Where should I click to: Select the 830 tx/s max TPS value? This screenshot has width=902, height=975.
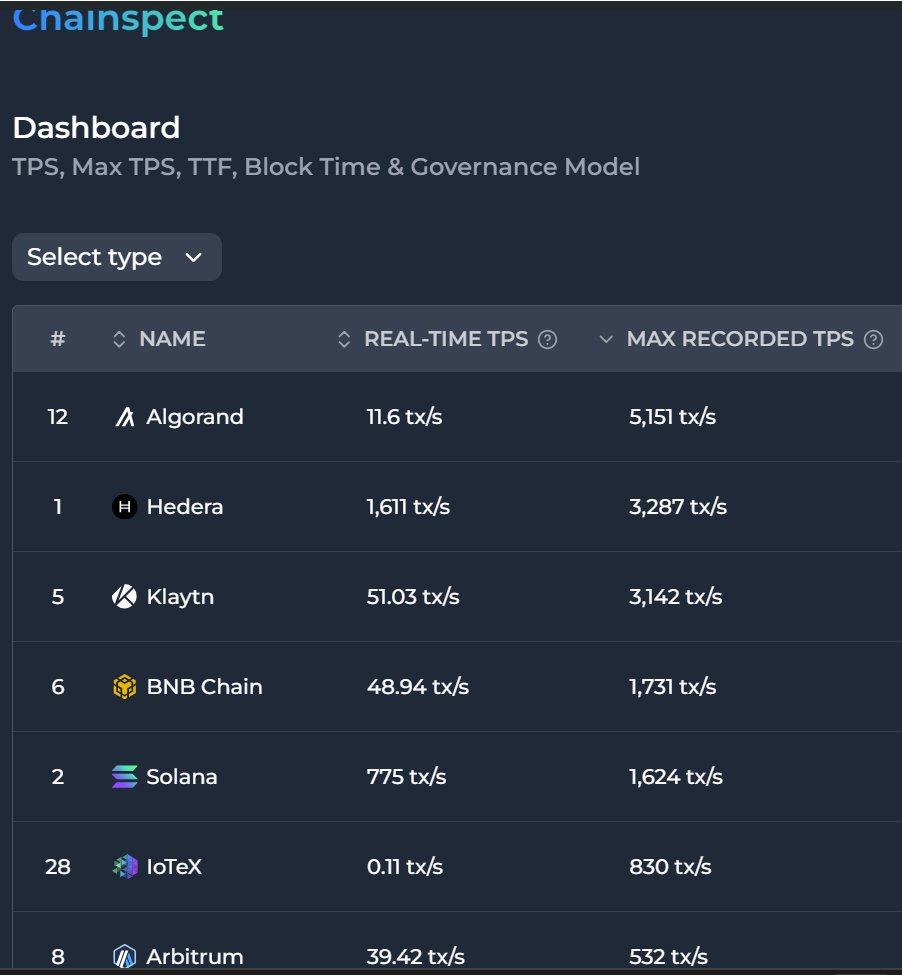[x=670, y=867]
